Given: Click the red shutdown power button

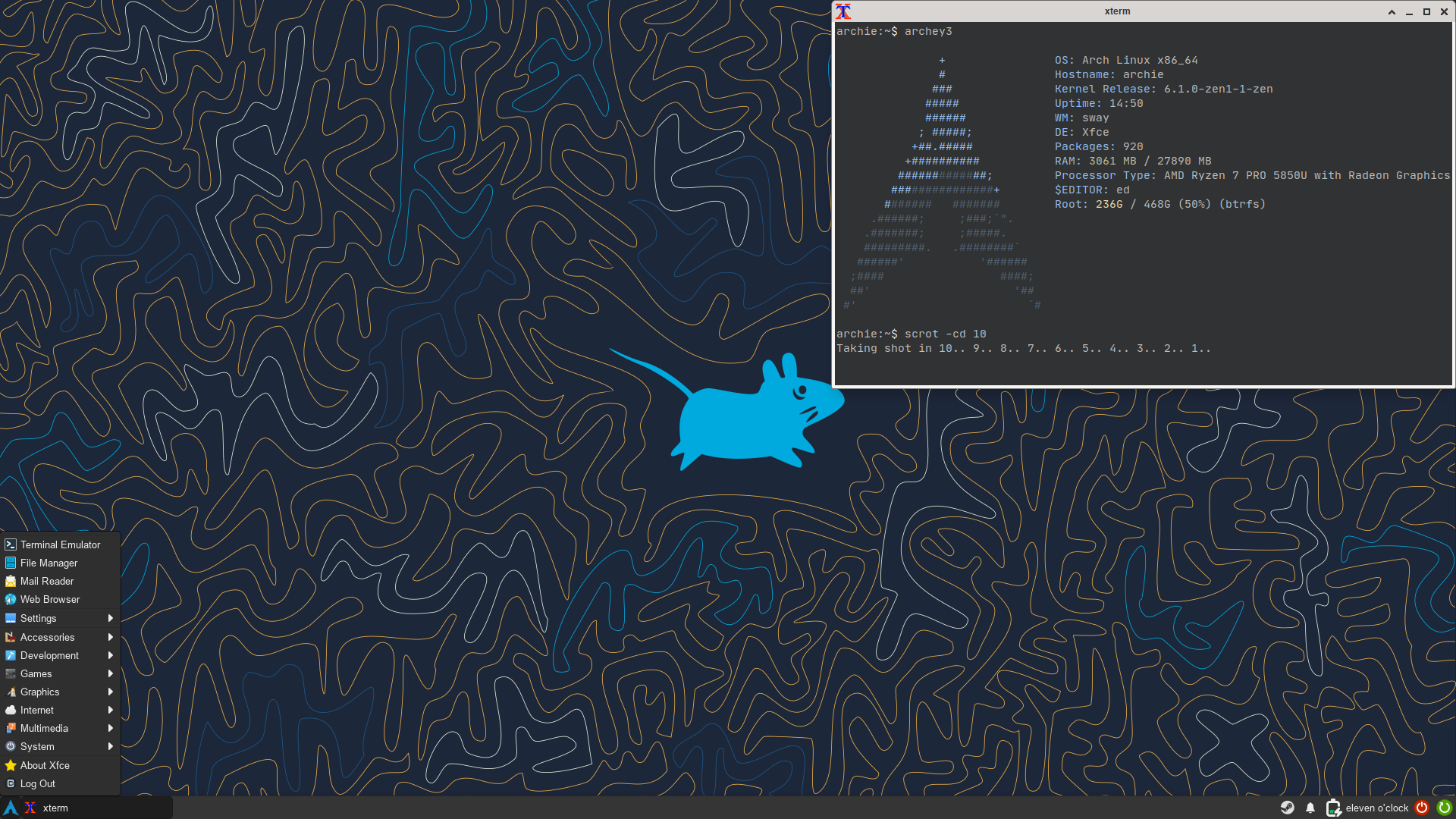Looking at the screenshot, I should pyautogui.click(x=1422, y=808).
